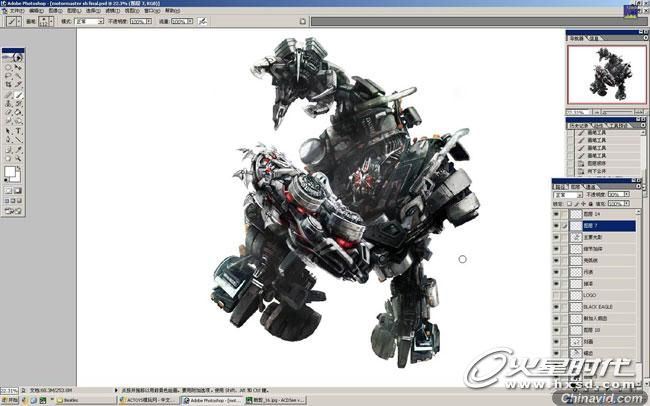
Task: Select the History Brush tool
Action: pos(18,104)
